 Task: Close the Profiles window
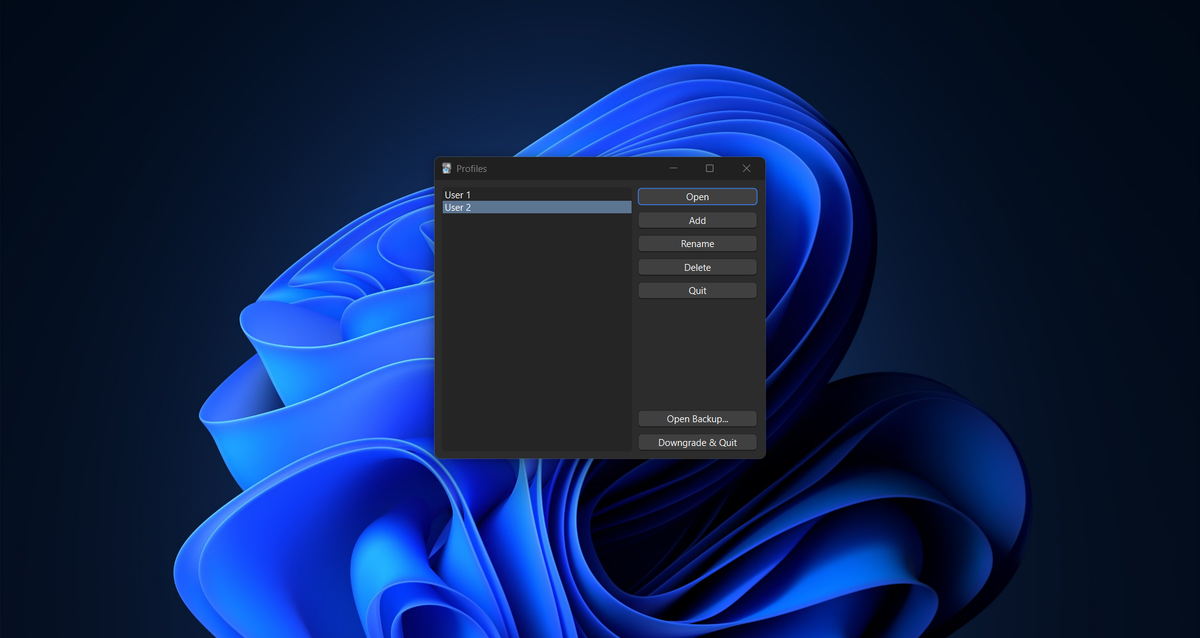click(746, 168)
